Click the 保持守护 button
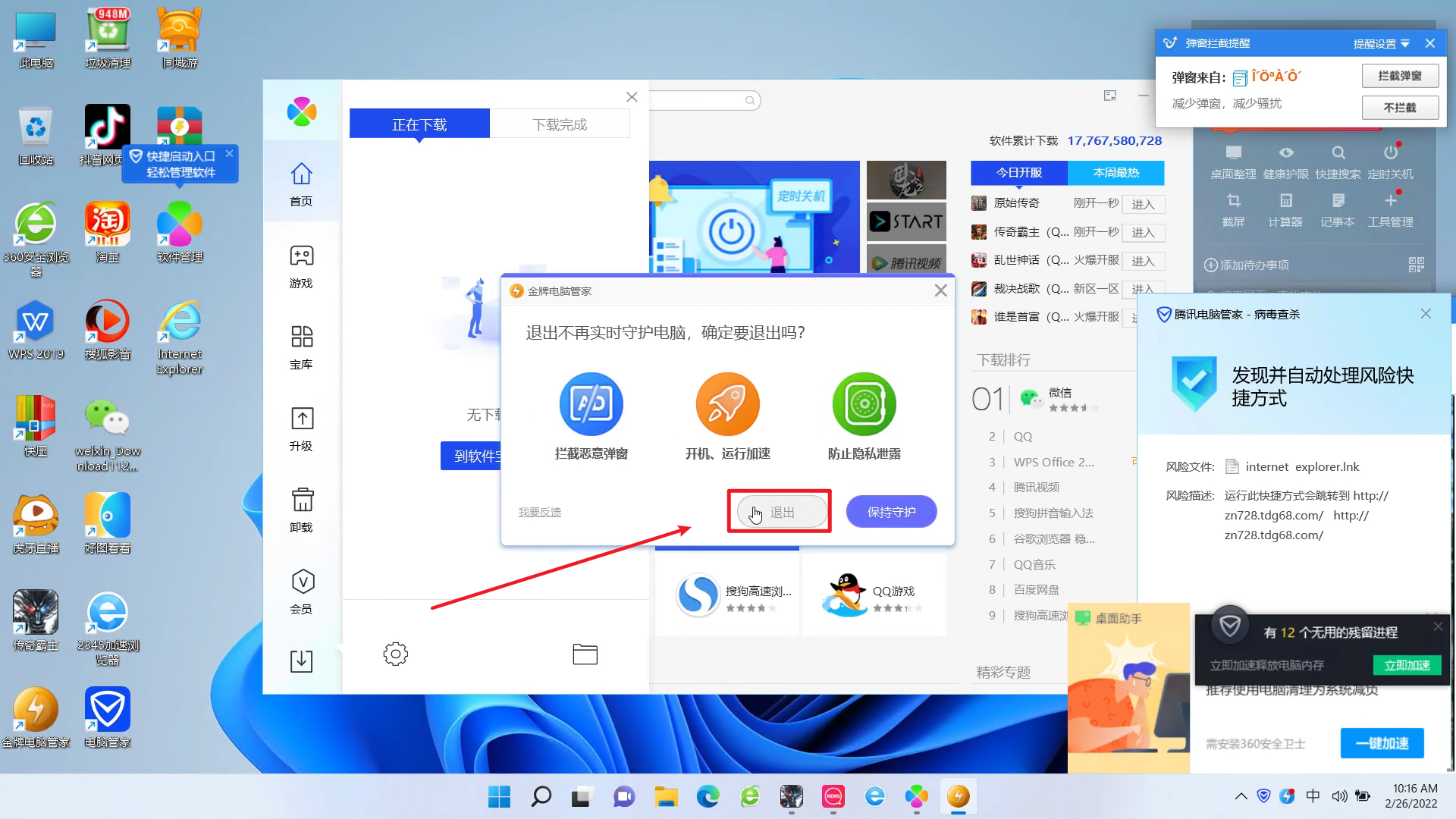The height and width of the screenshot is (819, 1456). pyautogui.click(x=891, y=512)
